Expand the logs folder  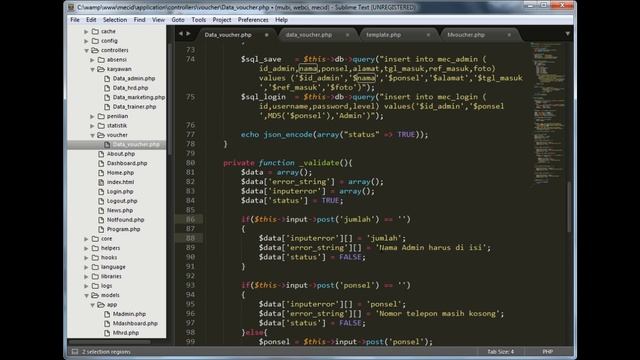click(x=86, y=286)
